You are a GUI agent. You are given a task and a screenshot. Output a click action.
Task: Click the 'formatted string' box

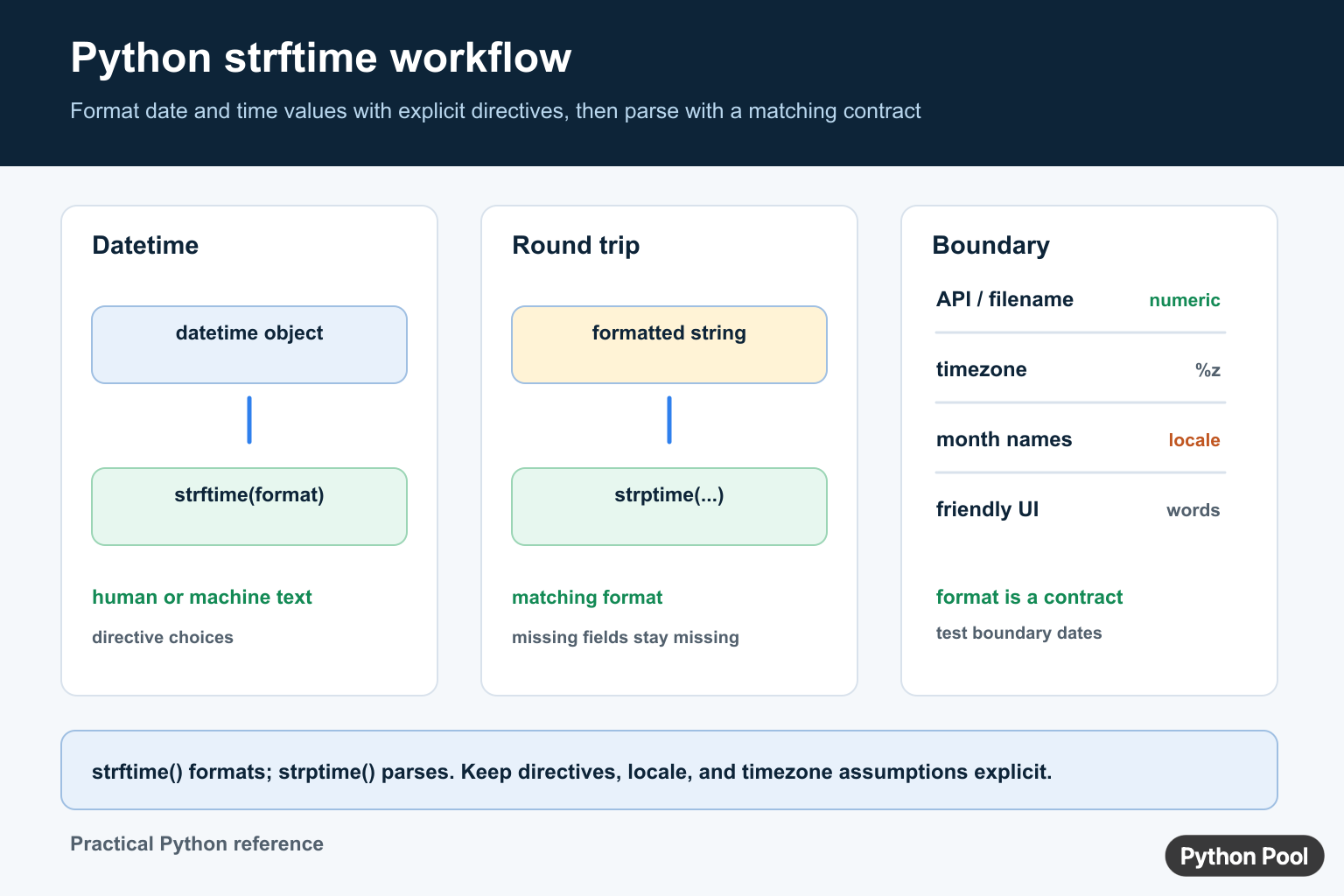pos(669,345)
